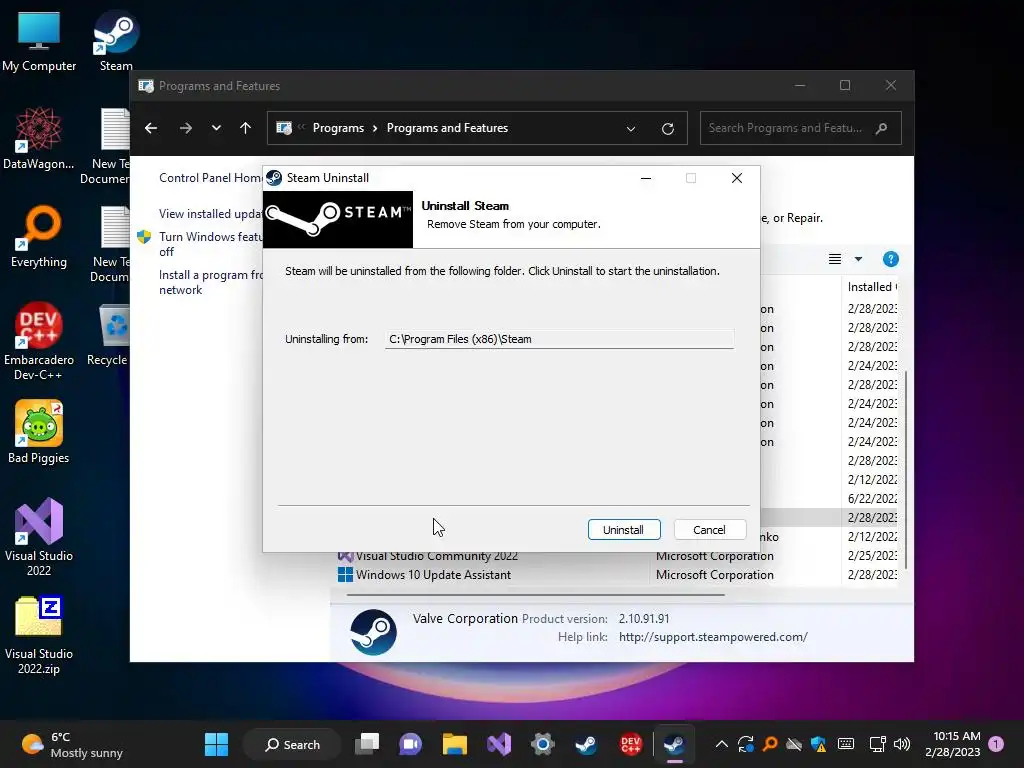Show hidden system tray icons
The image size is (1024, 768).
pos(722,744)
